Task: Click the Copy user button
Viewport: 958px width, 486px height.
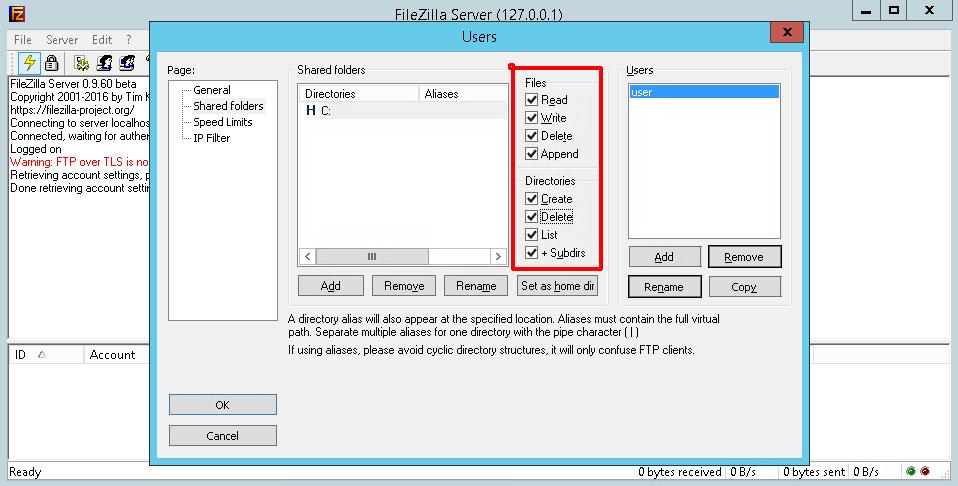Action: [744, 287]
